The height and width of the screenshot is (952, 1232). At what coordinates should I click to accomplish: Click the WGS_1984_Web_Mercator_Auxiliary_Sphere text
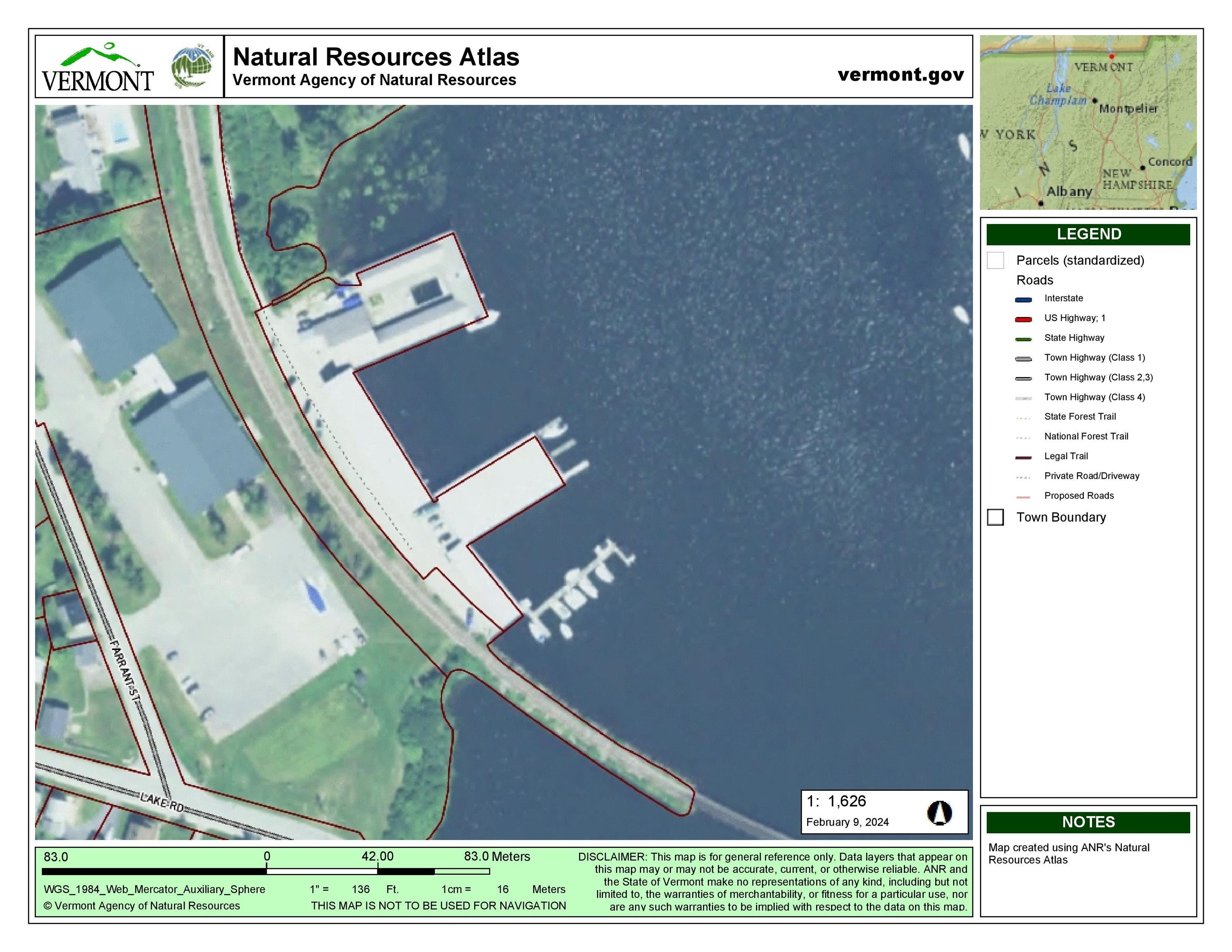coord(154,889)
